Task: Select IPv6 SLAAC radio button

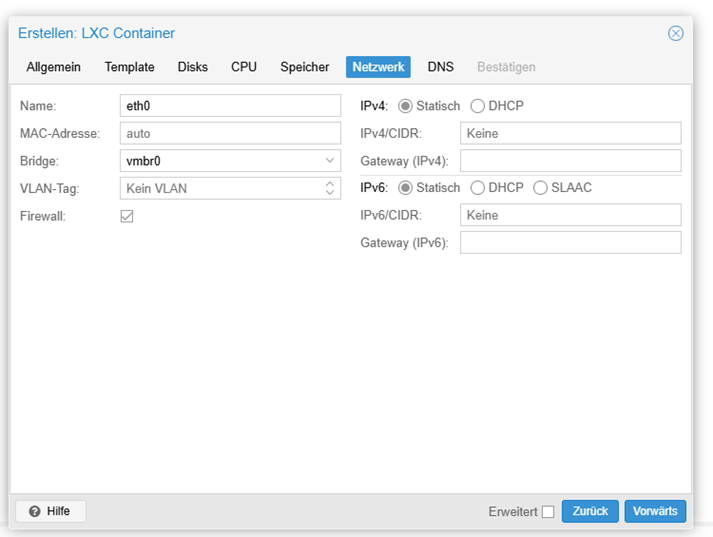Action: tap(540, 188)
